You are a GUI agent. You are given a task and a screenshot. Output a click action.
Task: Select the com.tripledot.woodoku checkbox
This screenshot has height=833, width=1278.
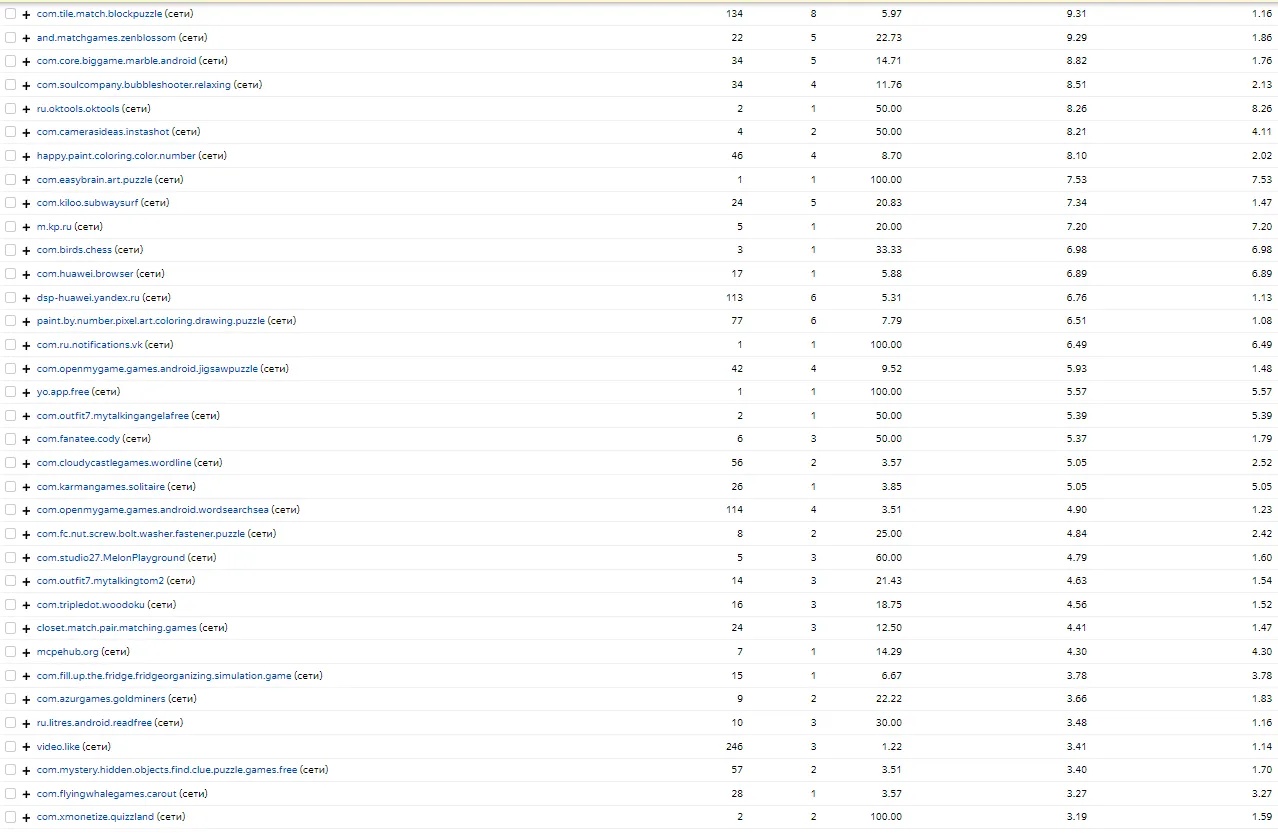10,605
